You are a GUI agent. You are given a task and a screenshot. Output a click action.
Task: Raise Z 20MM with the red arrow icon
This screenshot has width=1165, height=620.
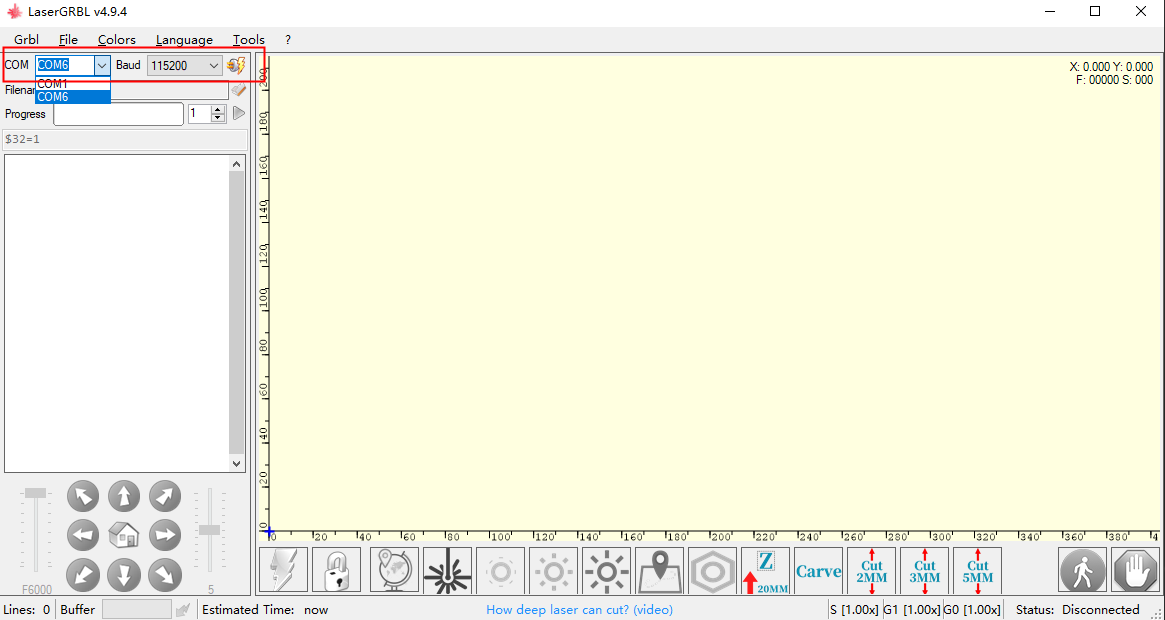[765, 570]
